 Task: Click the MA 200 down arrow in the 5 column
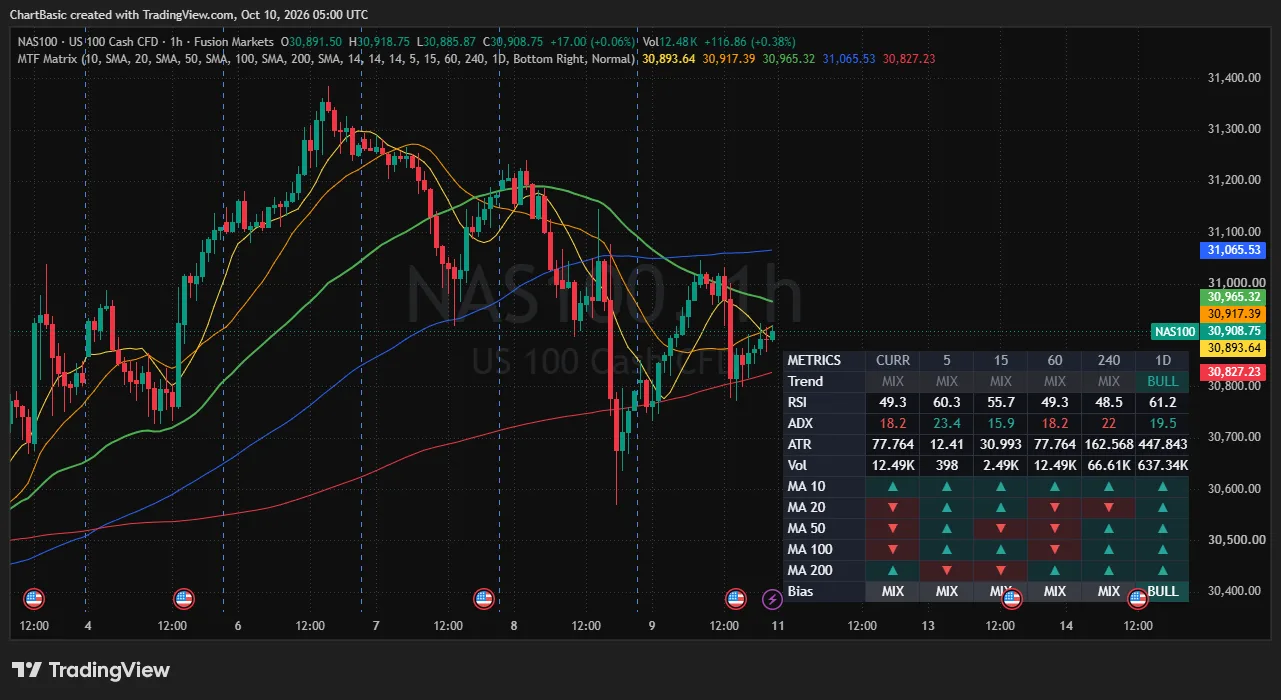pyautogui.click(x=947, y=570)
